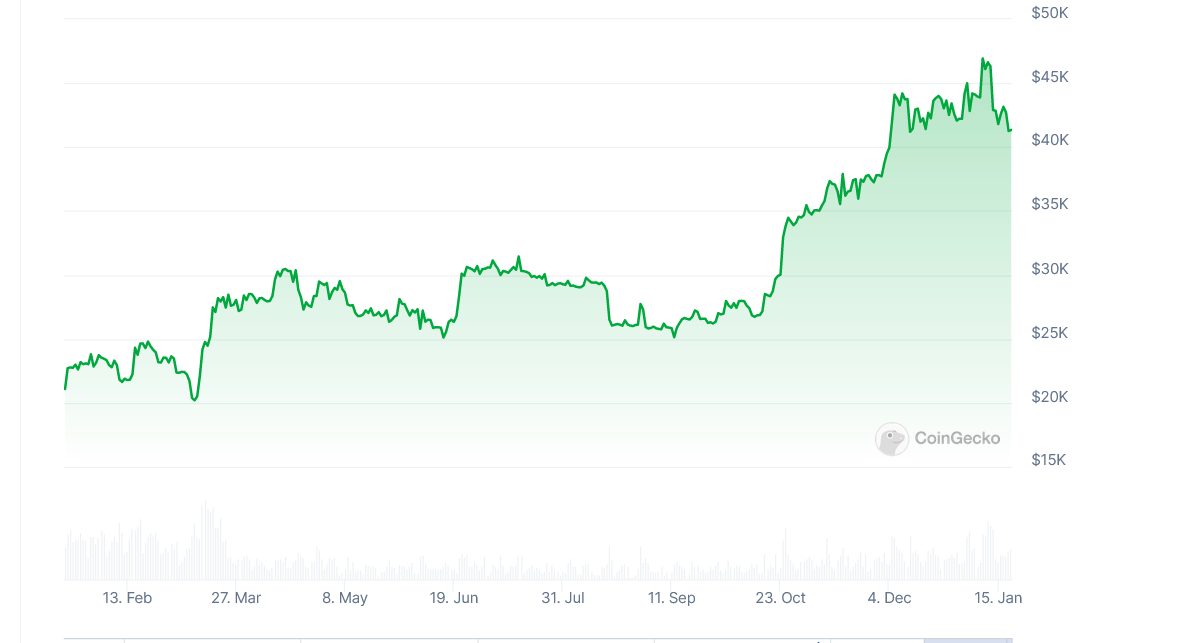Click the $15K price label
Image resolution: width=1180 pixels, height=643 pixels.
[1050, 460]
